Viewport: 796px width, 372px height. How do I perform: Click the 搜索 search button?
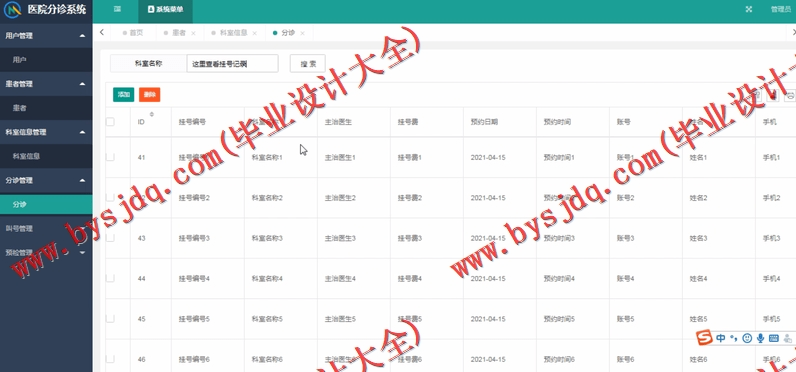coord(308,64)
